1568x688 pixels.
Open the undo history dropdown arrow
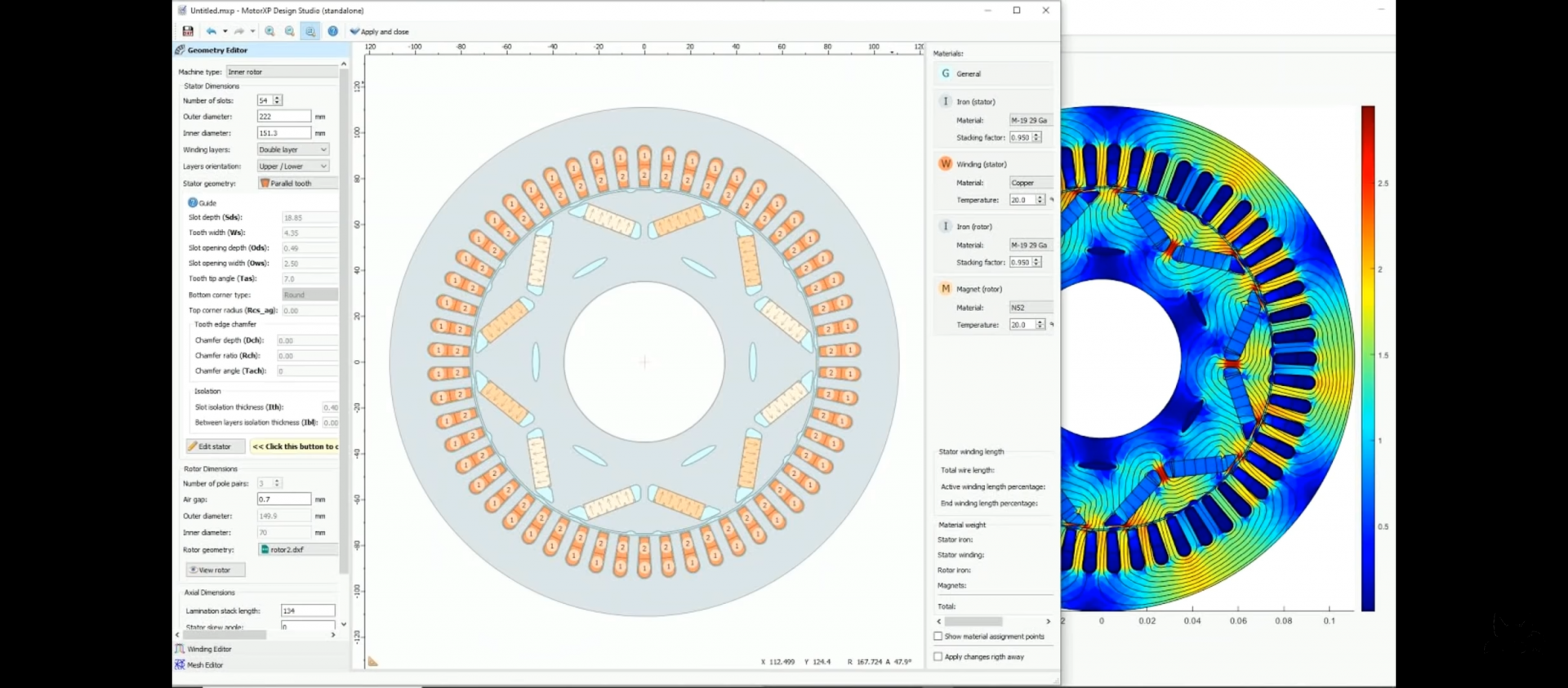(x=225, y=31)
